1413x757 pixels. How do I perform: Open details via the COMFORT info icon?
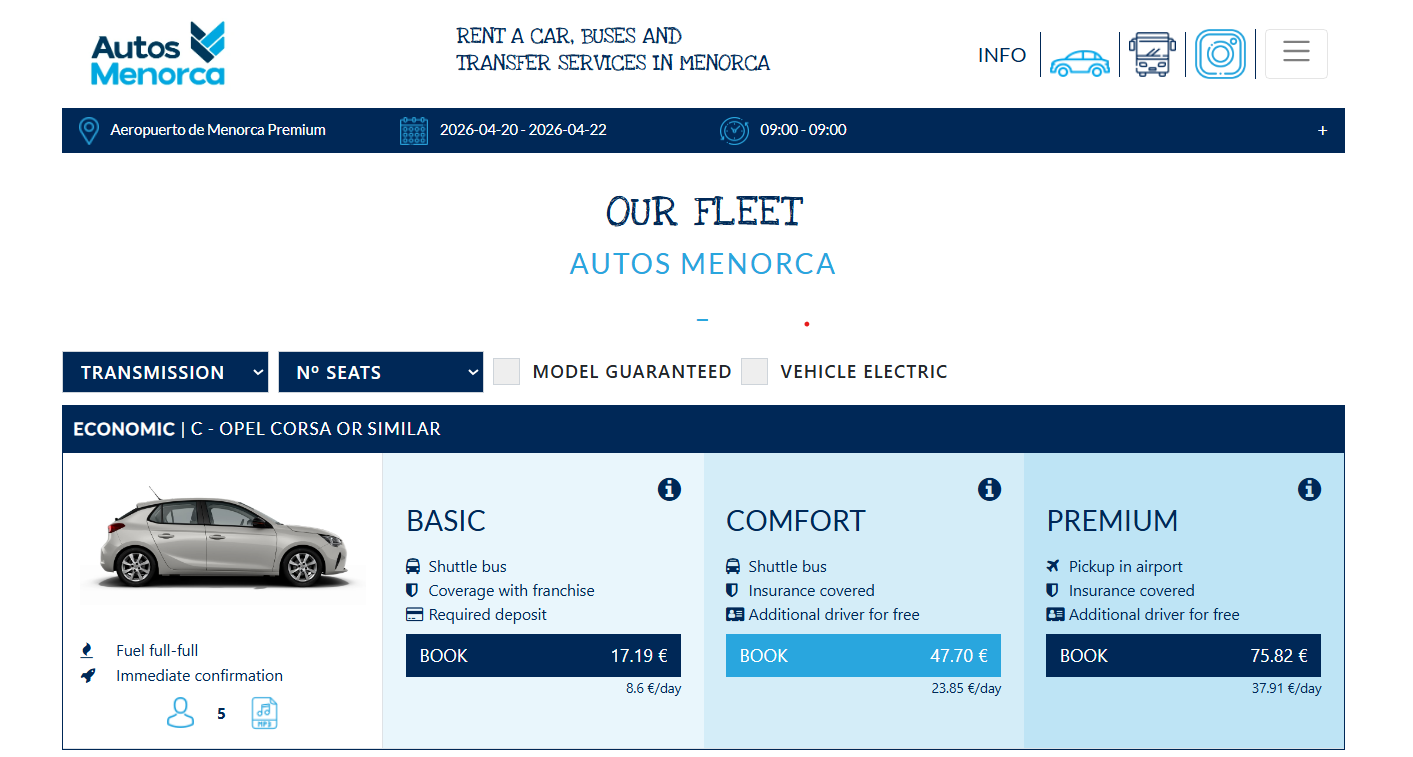point(989,490)
